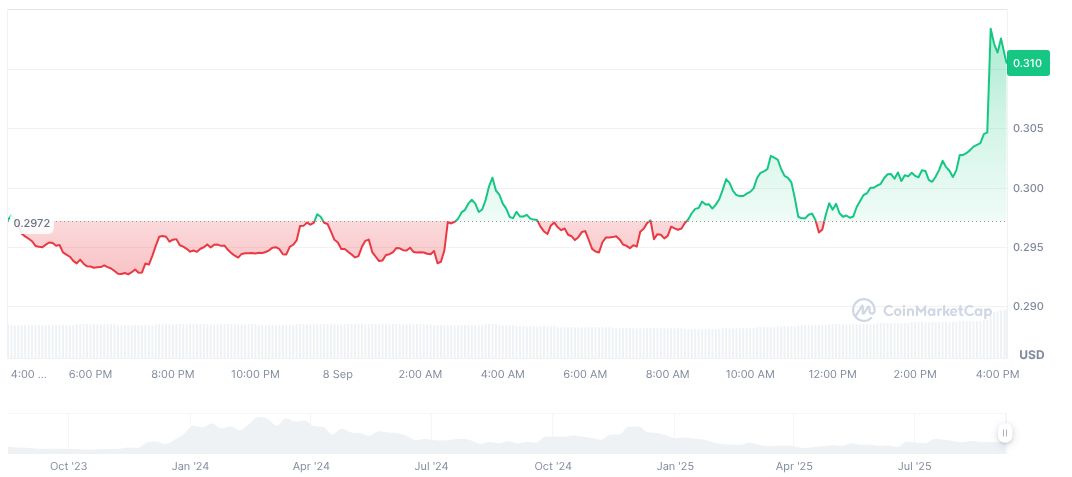Viewport: 1072px width, 477px height.
Task: Select the 8 Sep date marker
Action: pyautogui.click(x=337, y=374)
